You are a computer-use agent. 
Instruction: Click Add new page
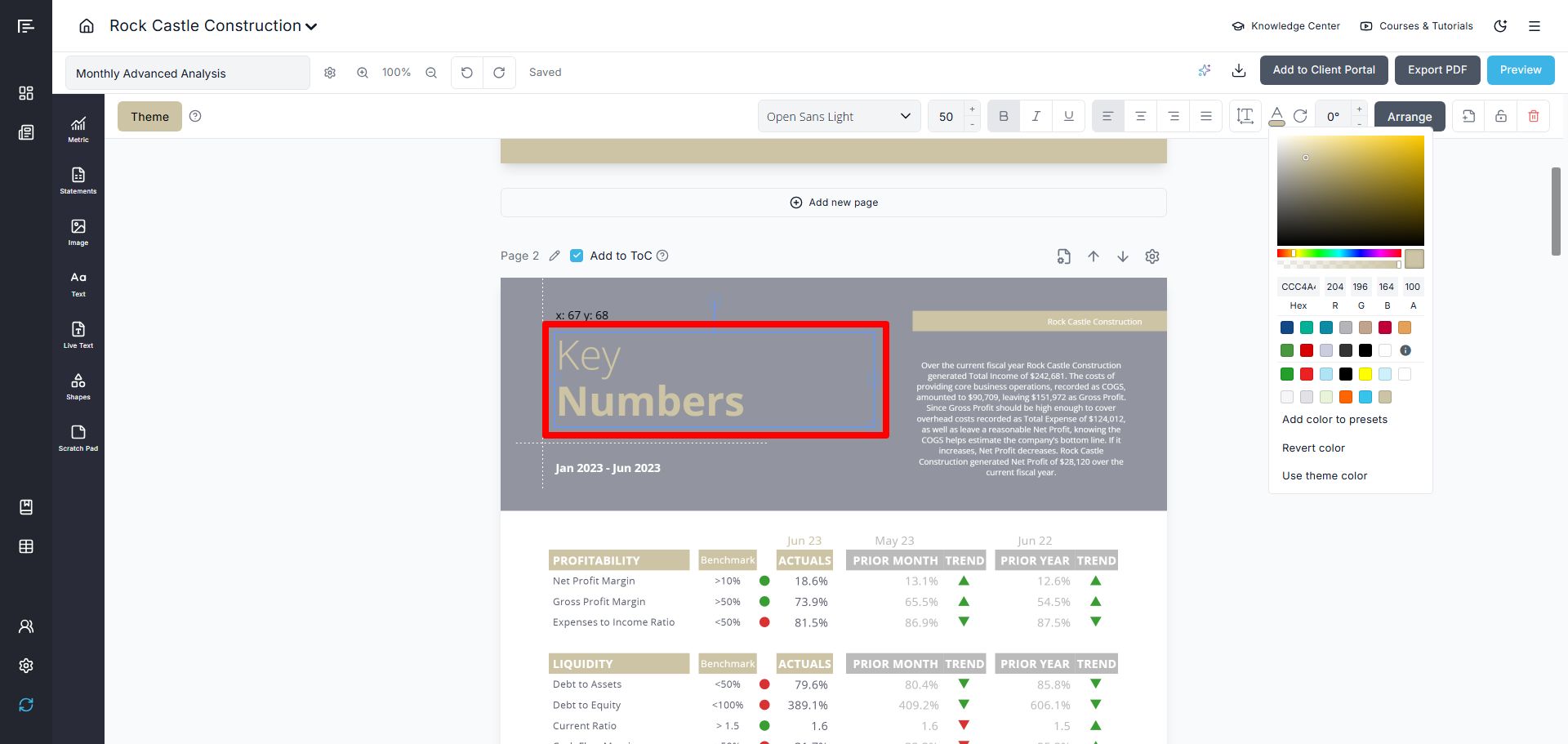(834, 203)
